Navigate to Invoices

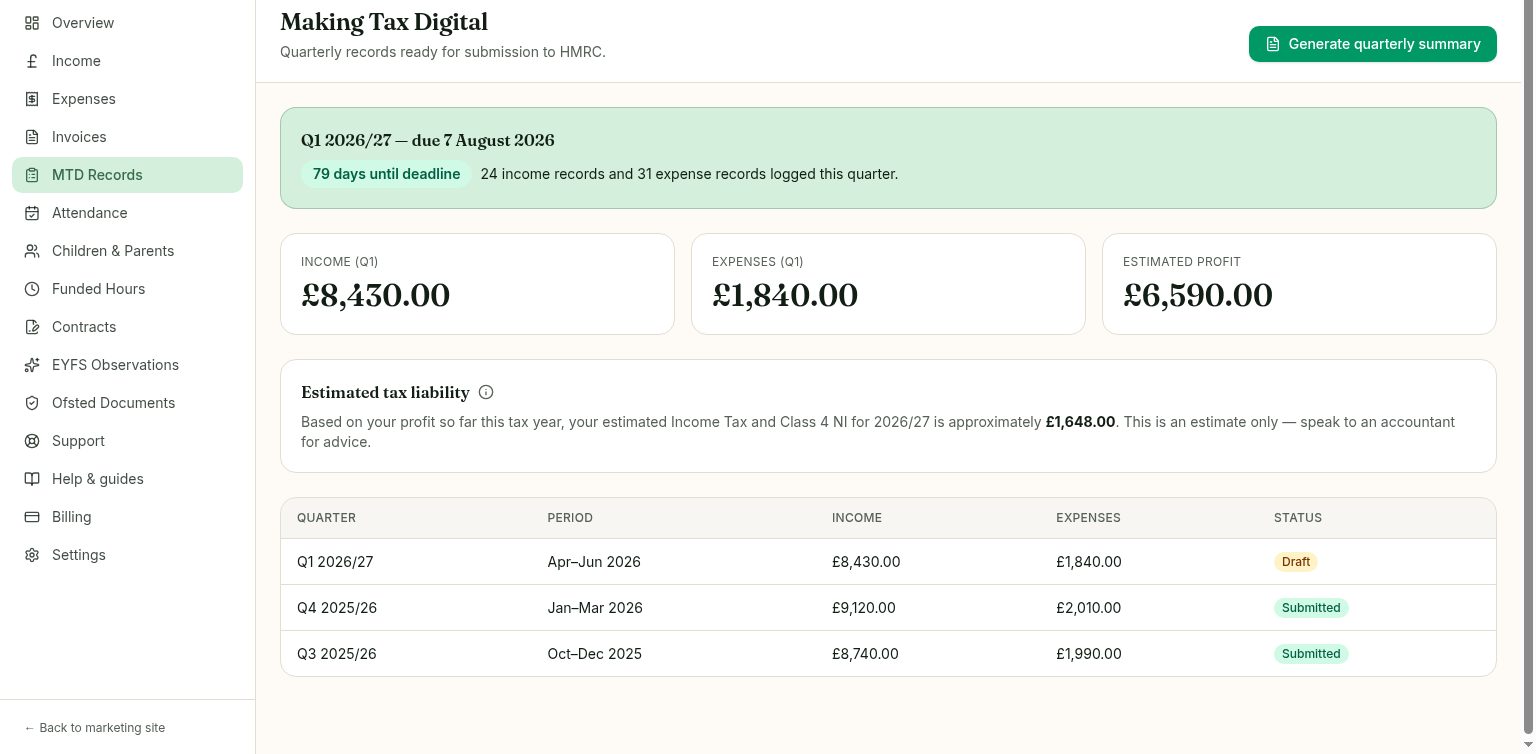point(127,137)
